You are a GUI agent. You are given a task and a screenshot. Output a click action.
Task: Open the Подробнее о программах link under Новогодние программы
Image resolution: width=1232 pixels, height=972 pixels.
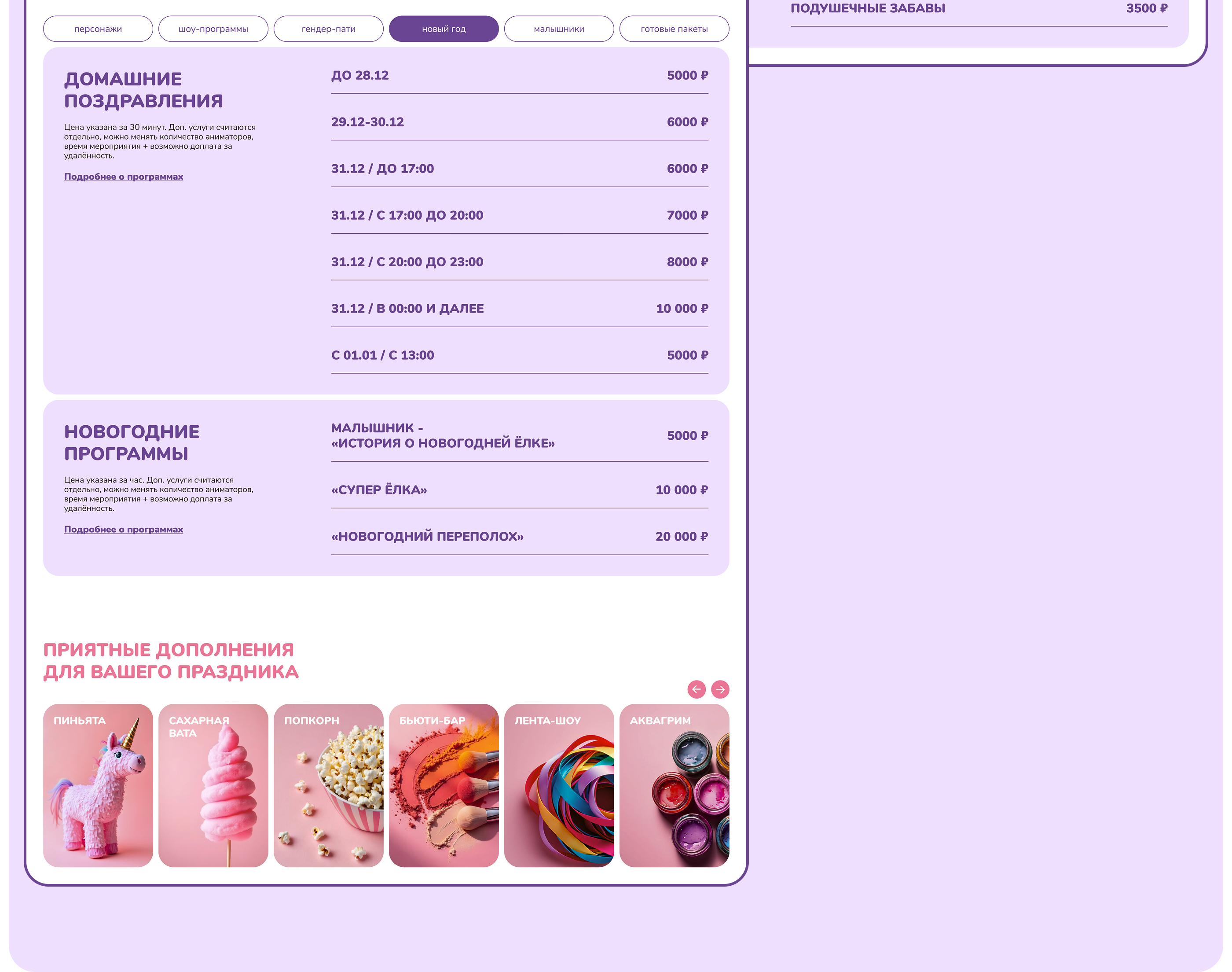tap(124, 529)
